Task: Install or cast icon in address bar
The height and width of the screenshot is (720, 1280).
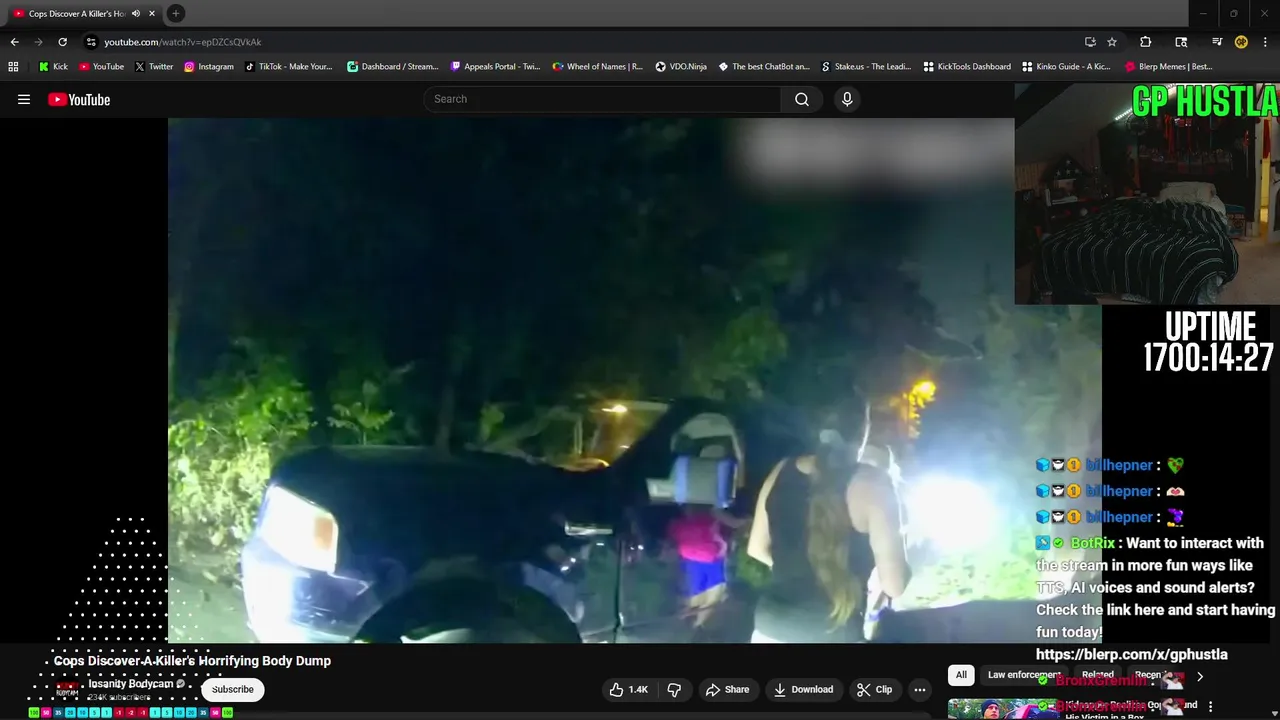Action: pos(1090,42)
